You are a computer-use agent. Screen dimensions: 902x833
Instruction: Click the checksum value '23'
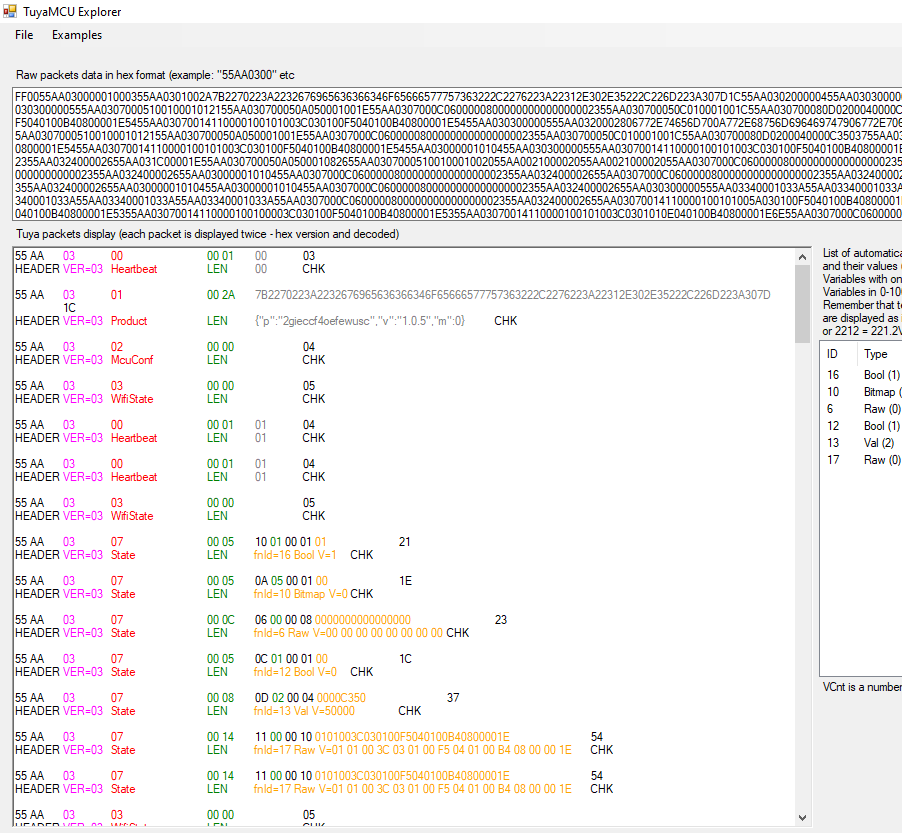[501, 620]
